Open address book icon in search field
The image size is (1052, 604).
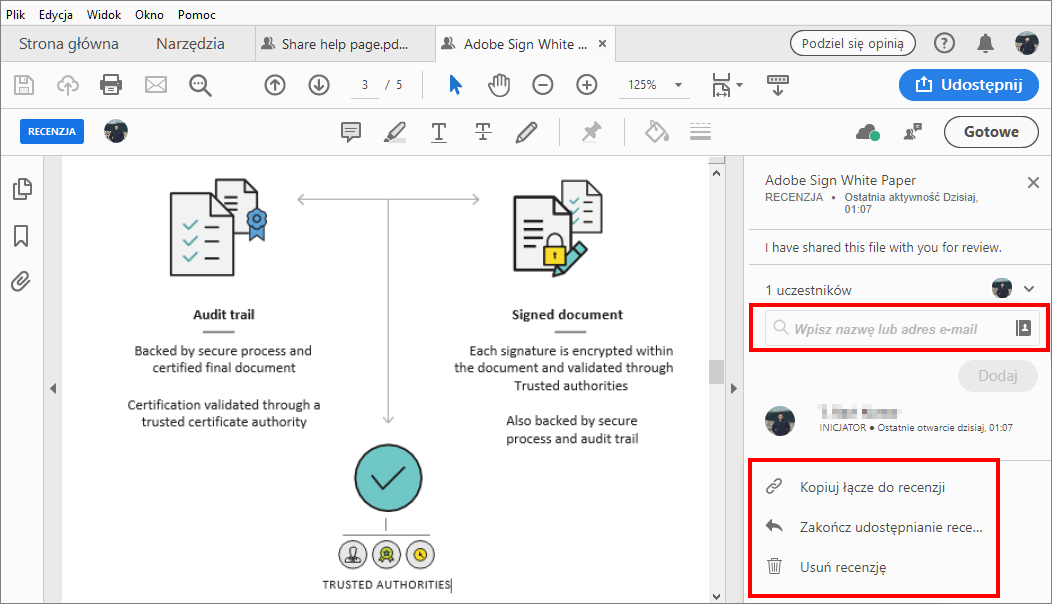[x=1023, y=328]
